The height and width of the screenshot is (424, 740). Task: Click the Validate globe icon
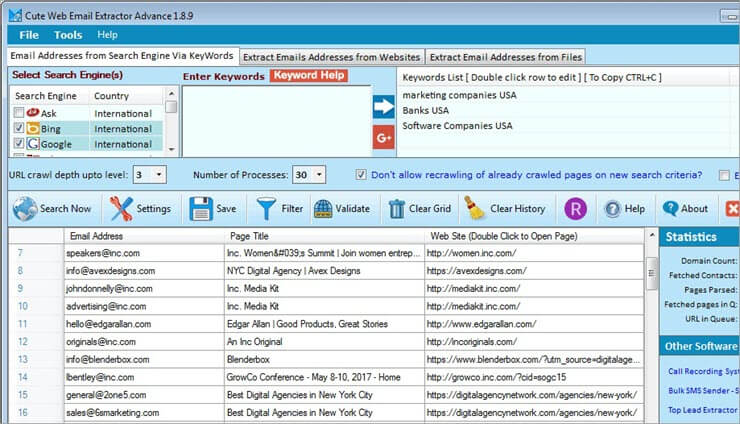[x=323, y=209]
